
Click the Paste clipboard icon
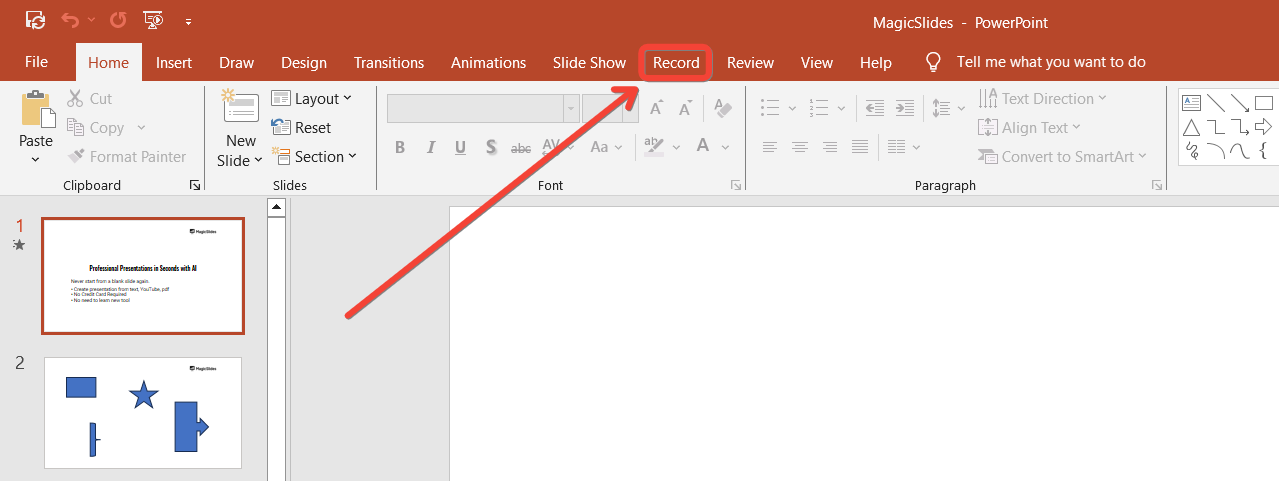point(37,109)
